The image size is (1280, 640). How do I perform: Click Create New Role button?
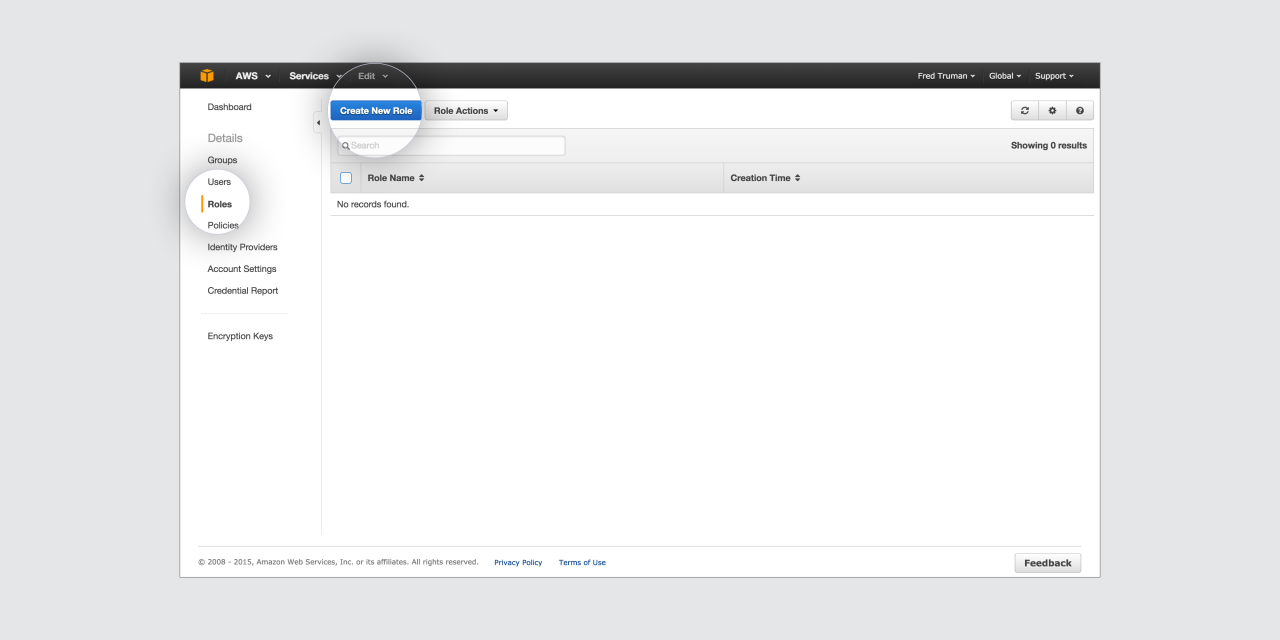tap(376, 111)
